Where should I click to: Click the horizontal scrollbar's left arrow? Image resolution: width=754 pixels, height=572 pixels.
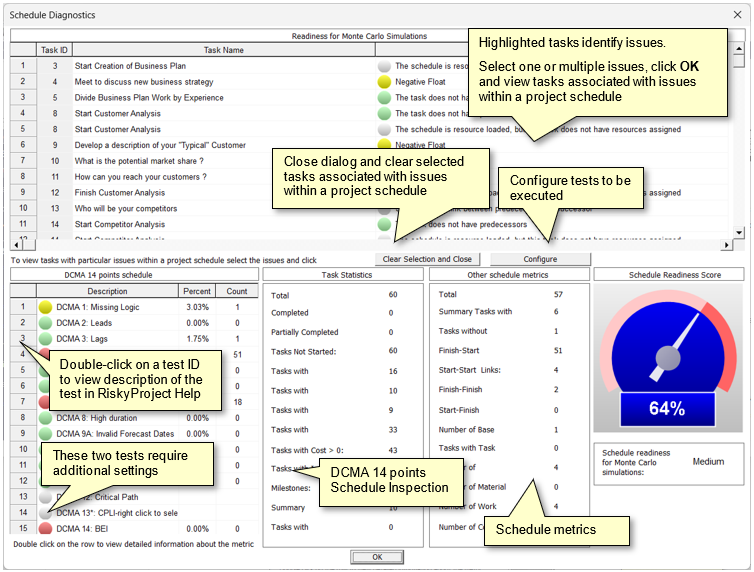click(x=16, y=243)
